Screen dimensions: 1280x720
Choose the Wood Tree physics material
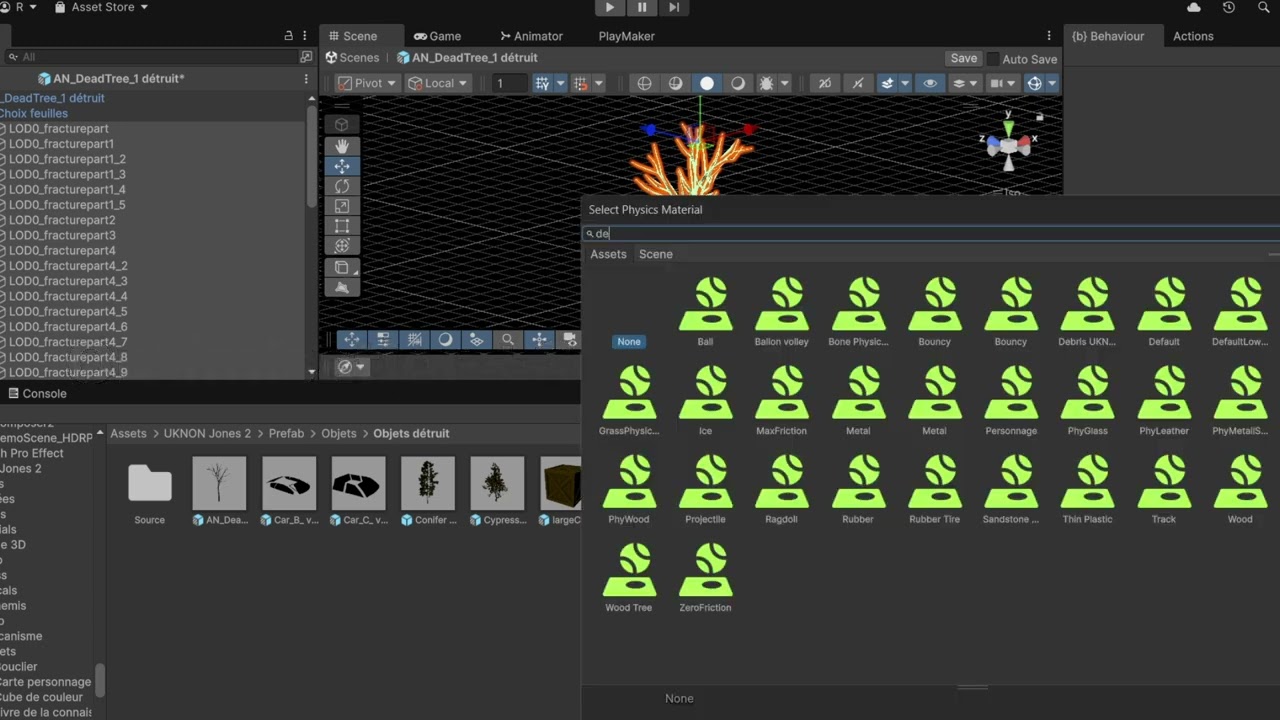click(629, 578)
